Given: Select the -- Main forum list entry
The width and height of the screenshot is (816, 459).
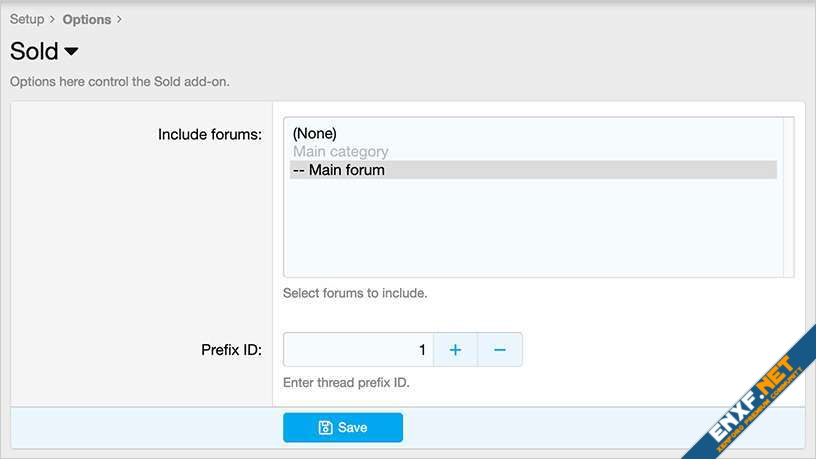Looking at the screenshot, I should tap(338, 170).
